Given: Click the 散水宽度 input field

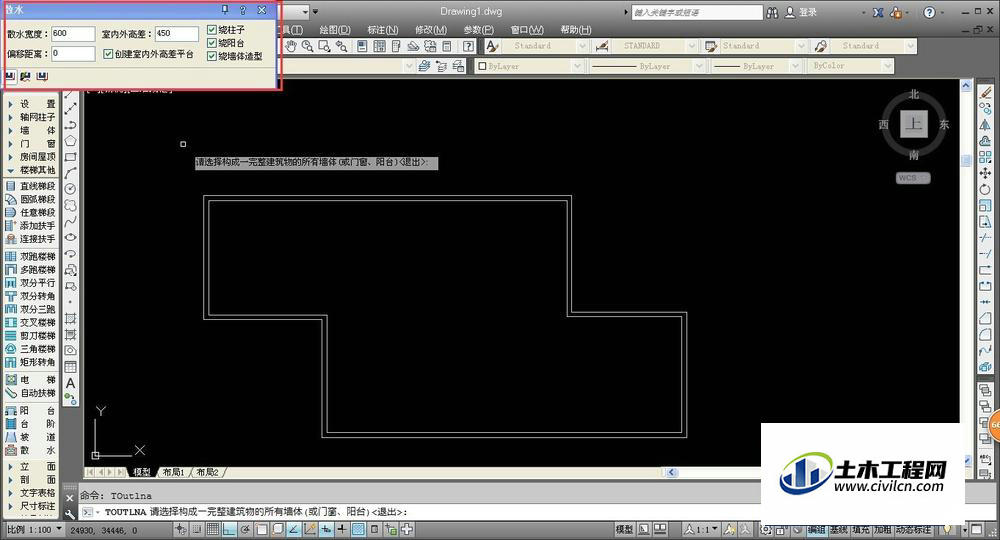Looking at the screenshot, I should [x=73, y=33].
